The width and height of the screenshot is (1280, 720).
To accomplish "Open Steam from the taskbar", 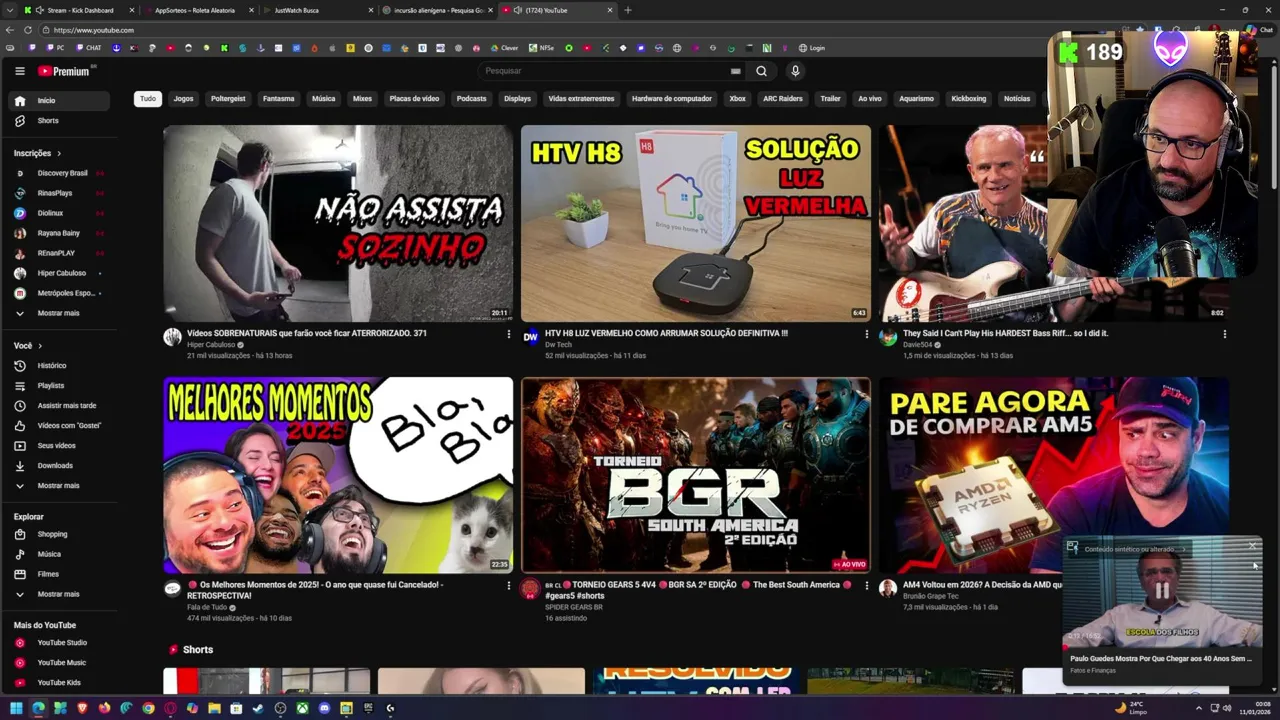I will (258, 708).
